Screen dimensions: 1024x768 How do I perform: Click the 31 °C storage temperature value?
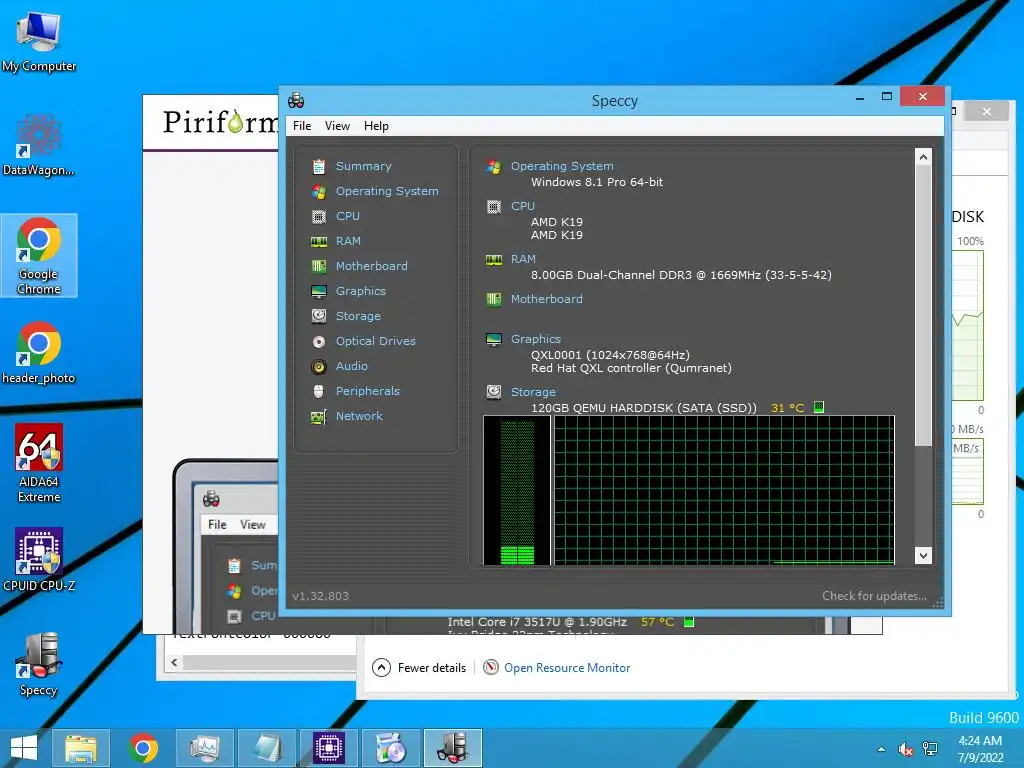(x=787, y=408)
